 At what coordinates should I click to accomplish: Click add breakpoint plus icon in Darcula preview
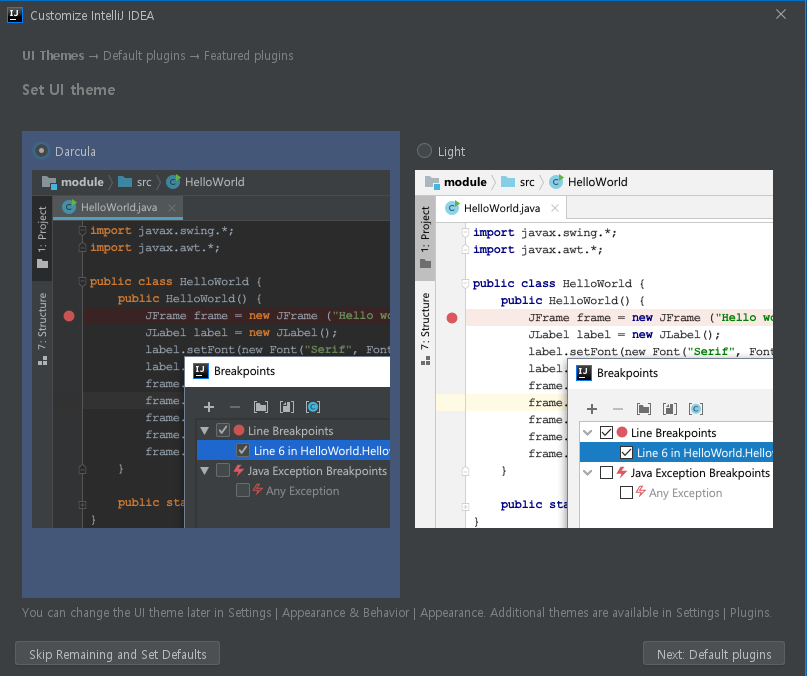pyautogui.click(x=209, y=407)
